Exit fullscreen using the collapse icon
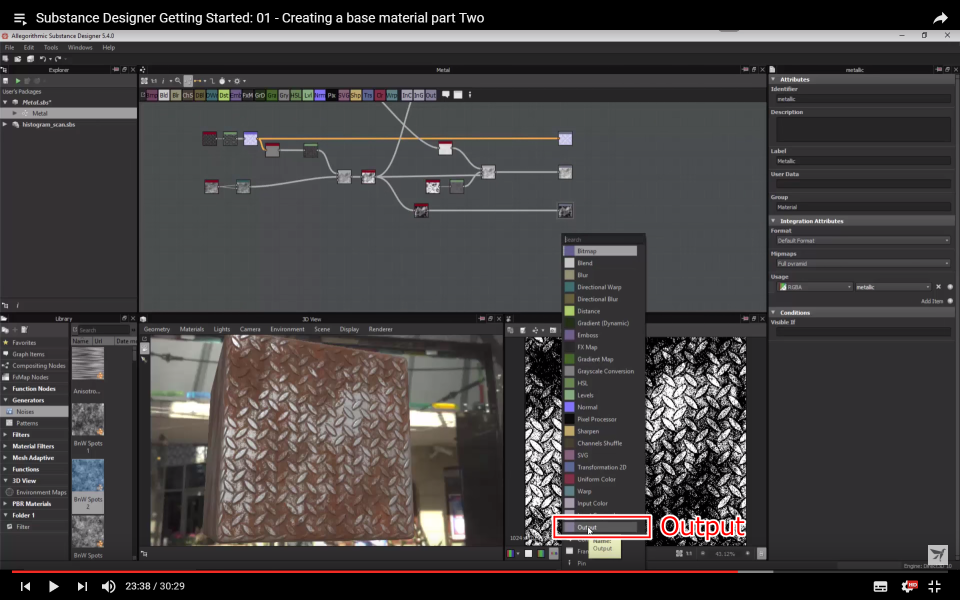 (x=934, y=586)
